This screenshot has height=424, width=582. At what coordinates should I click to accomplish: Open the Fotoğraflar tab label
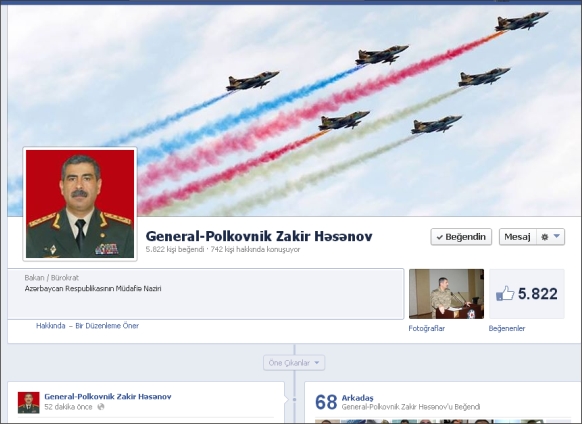click(426, 328)
